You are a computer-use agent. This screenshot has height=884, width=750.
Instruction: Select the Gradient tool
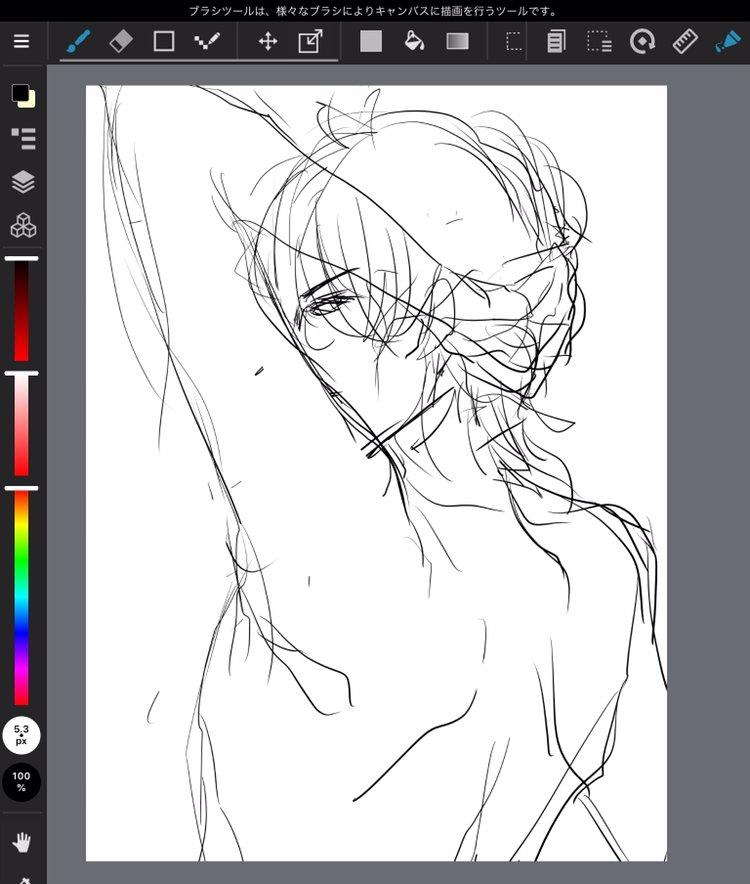(457, 41)
